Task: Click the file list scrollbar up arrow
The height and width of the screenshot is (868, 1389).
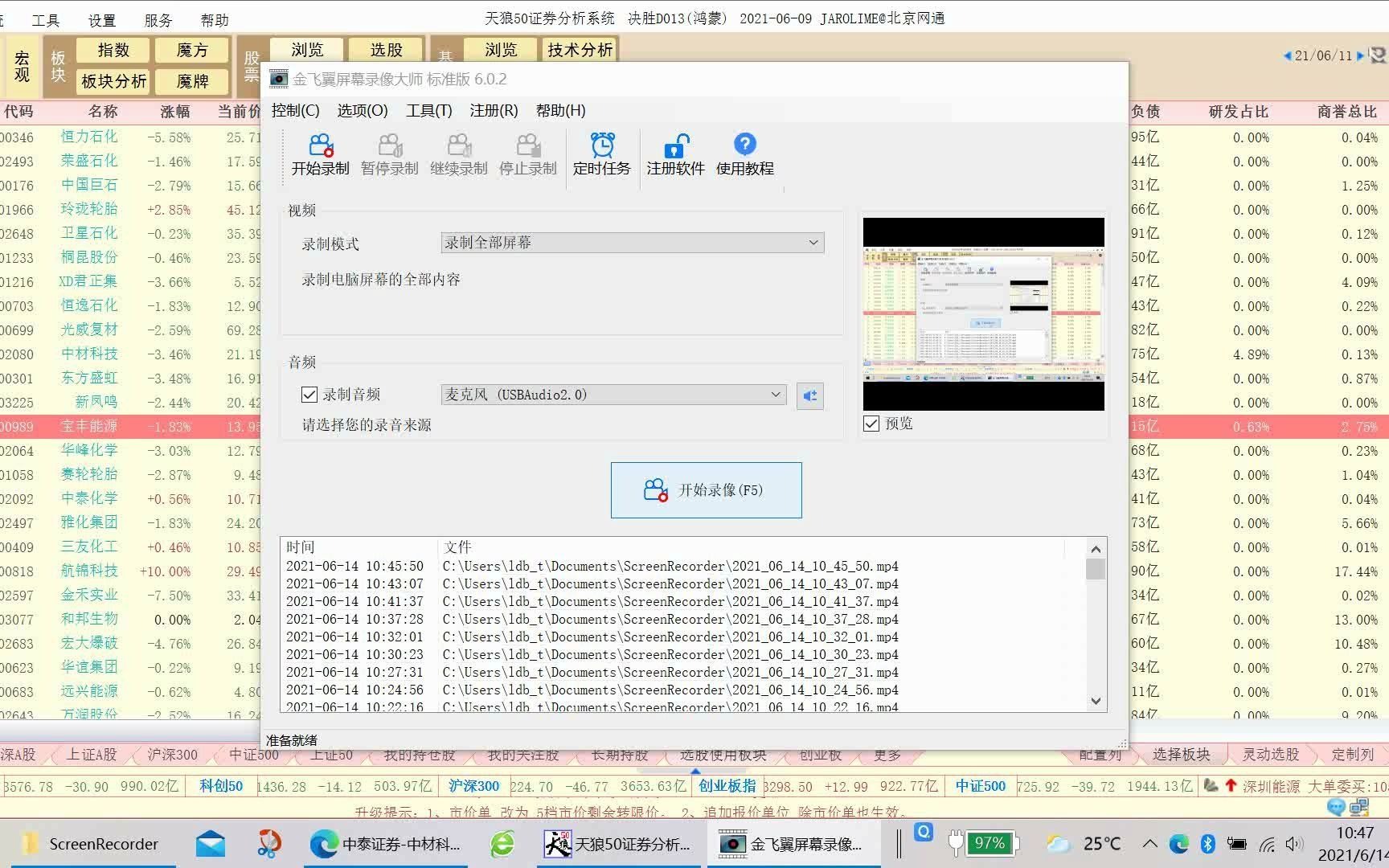Action: tap(1096, 549)
